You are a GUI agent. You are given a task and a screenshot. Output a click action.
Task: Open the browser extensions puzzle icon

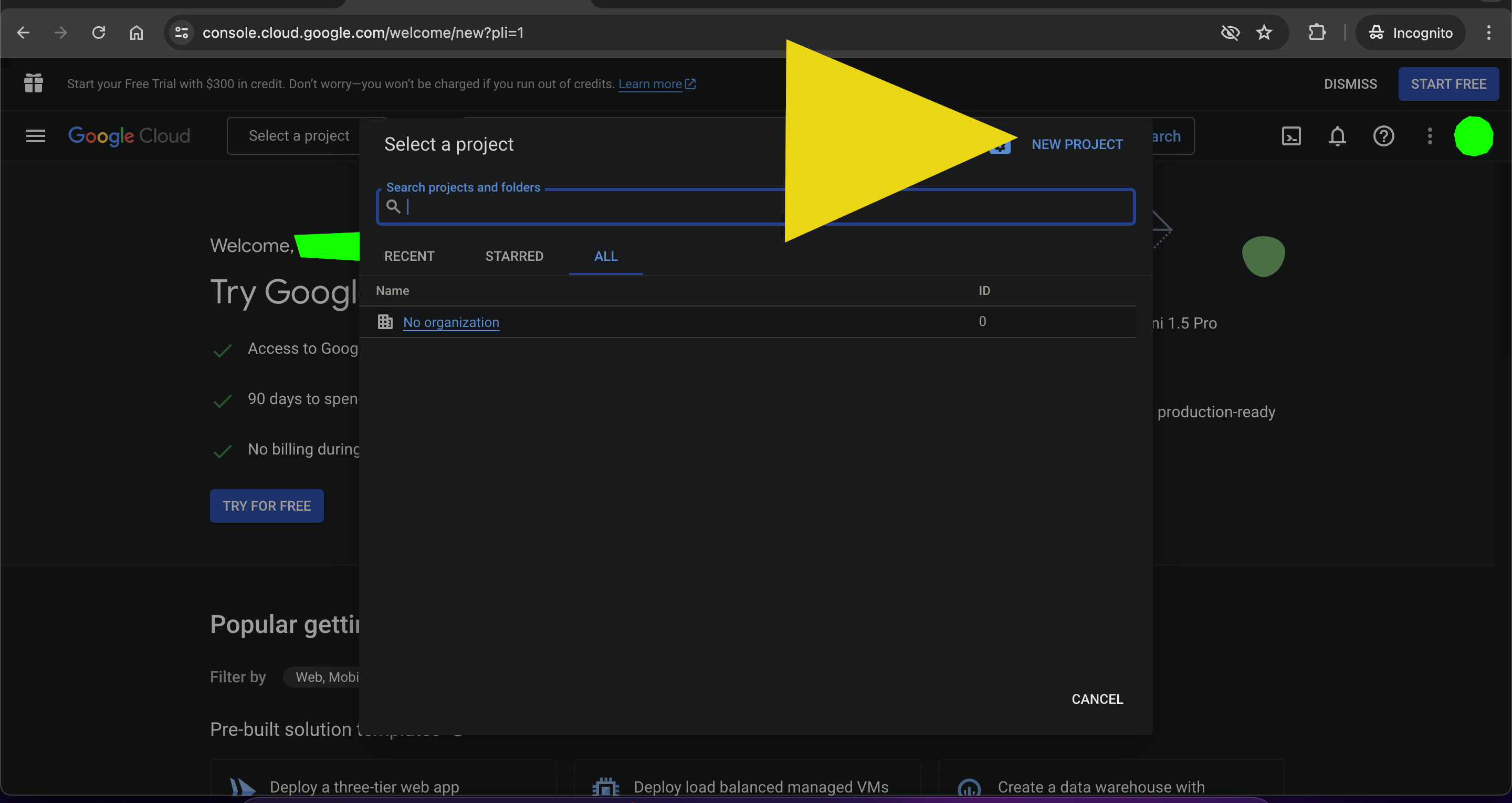[x=1317, y=33]
